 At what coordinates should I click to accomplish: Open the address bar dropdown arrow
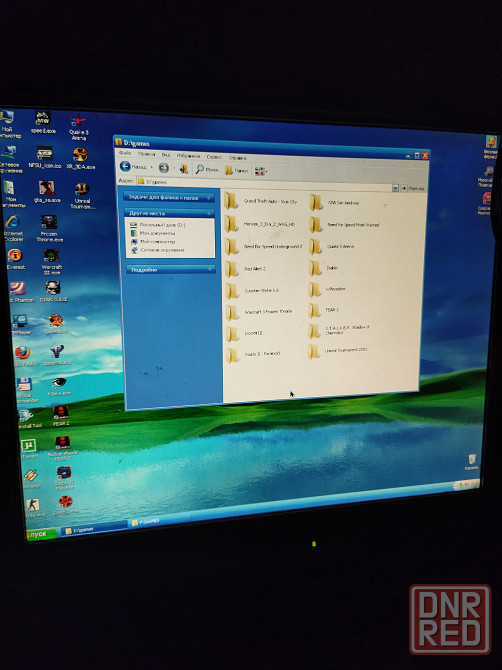point(395,188)
